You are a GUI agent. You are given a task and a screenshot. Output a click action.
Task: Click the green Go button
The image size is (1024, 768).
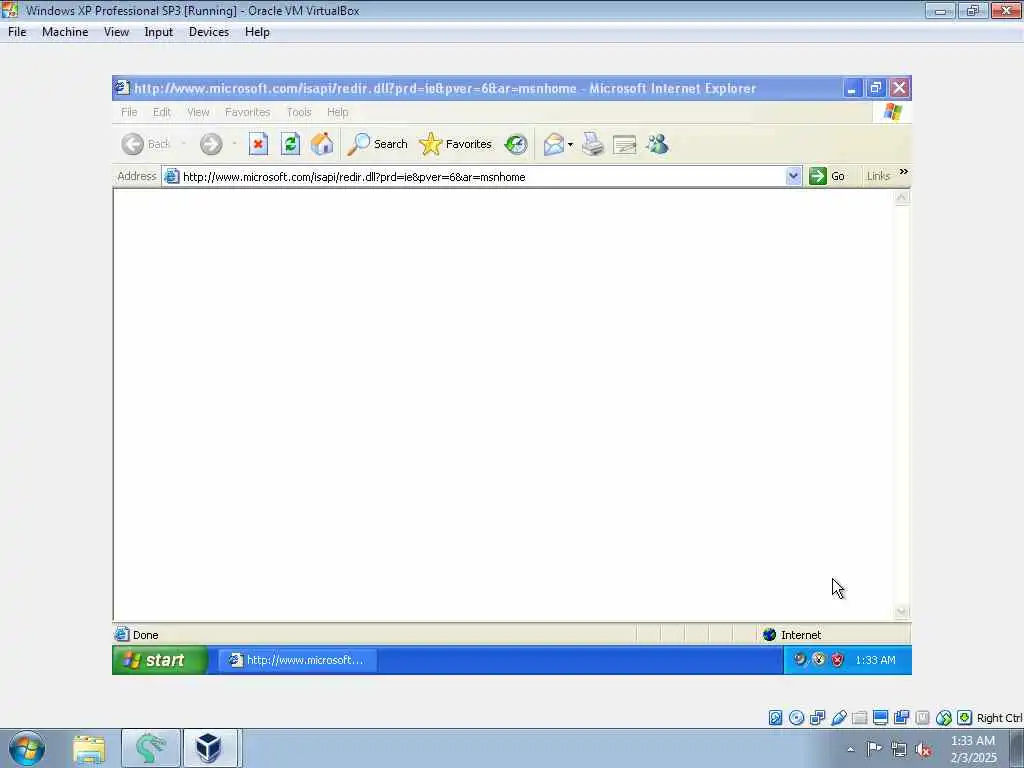tap(827, 176)
